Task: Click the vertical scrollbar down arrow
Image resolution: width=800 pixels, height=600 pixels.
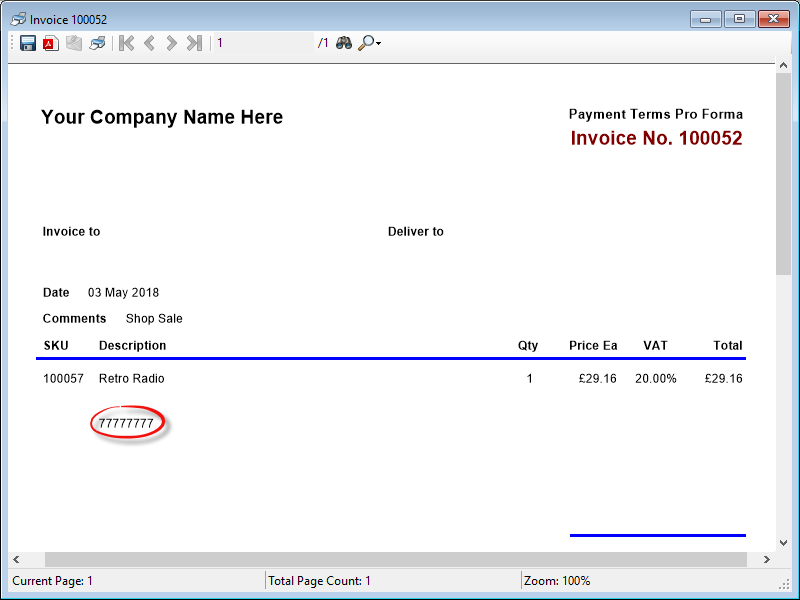Action: [x=783, y=542]
